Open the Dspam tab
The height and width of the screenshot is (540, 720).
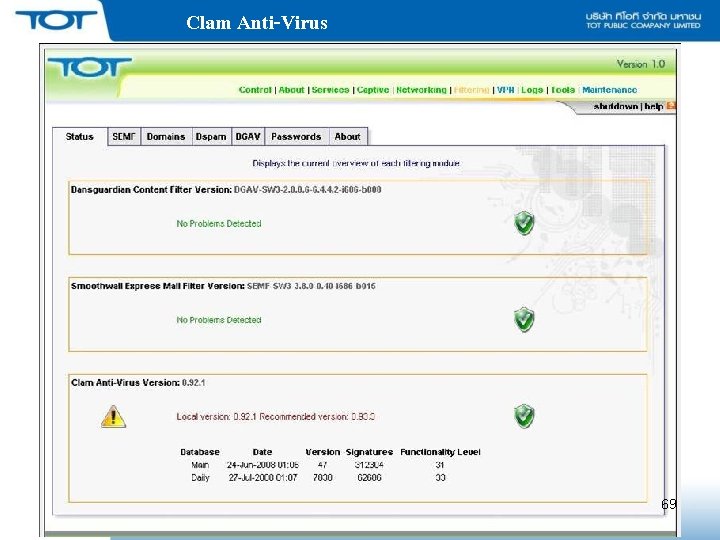(211, 136)
